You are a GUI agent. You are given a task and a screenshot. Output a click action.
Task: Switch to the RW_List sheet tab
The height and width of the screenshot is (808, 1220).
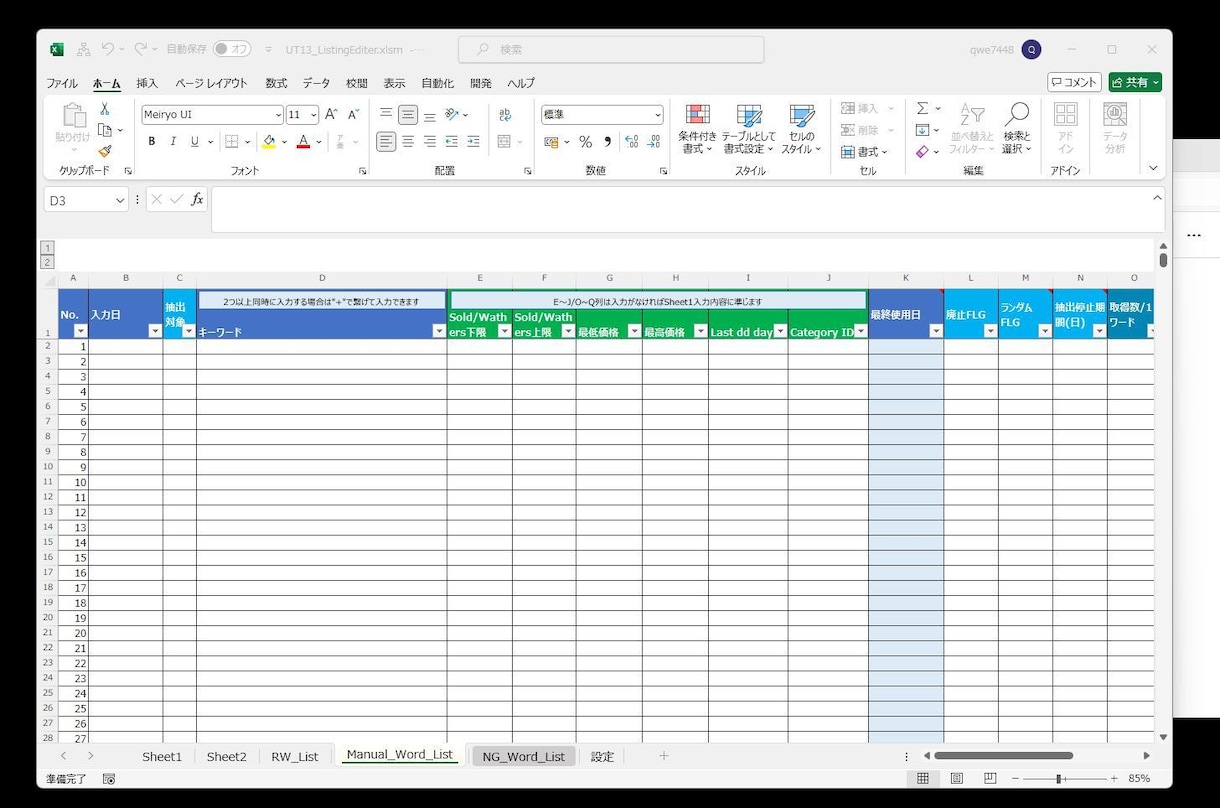click(295, 757)
